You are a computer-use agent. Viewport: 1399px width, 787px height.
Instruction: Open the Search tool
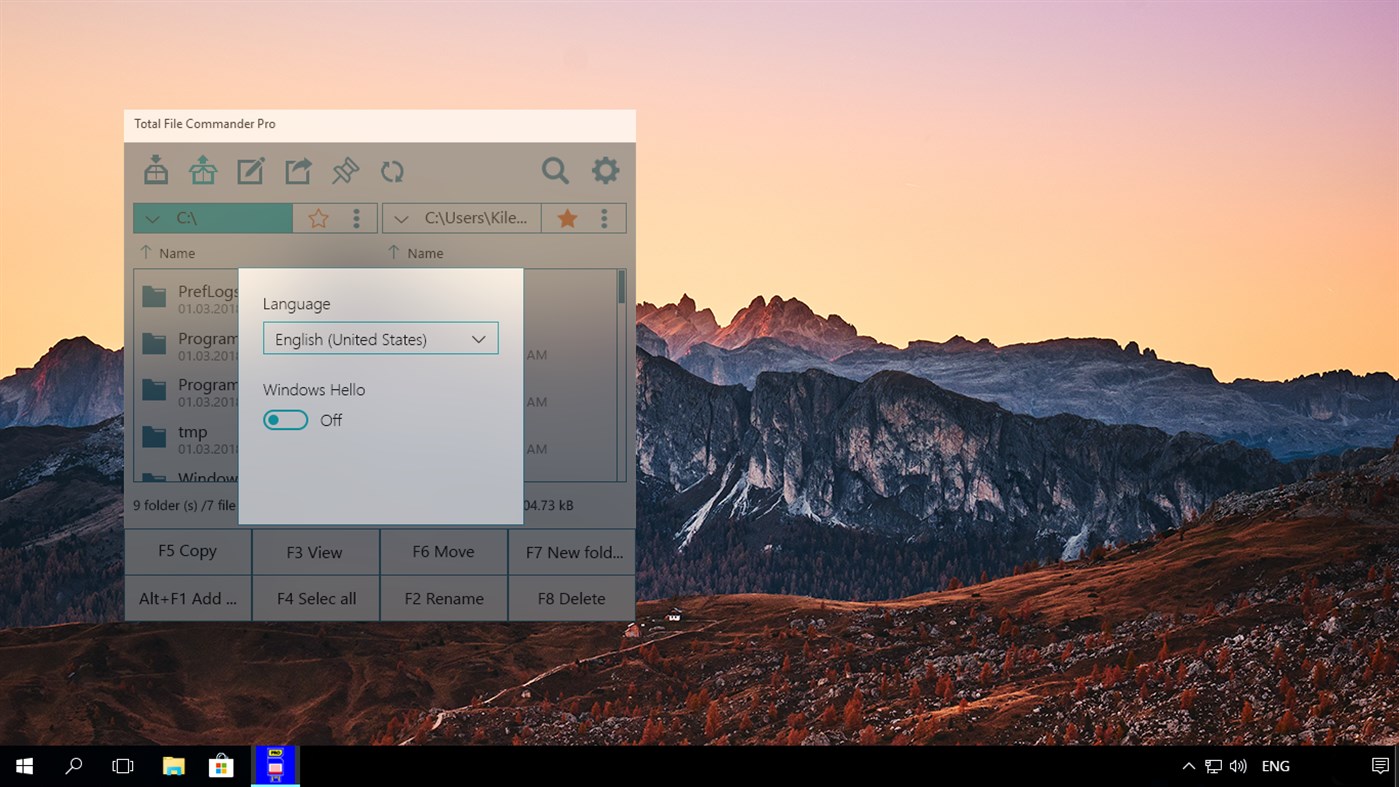pyautogui.click(x=555, y=170)
